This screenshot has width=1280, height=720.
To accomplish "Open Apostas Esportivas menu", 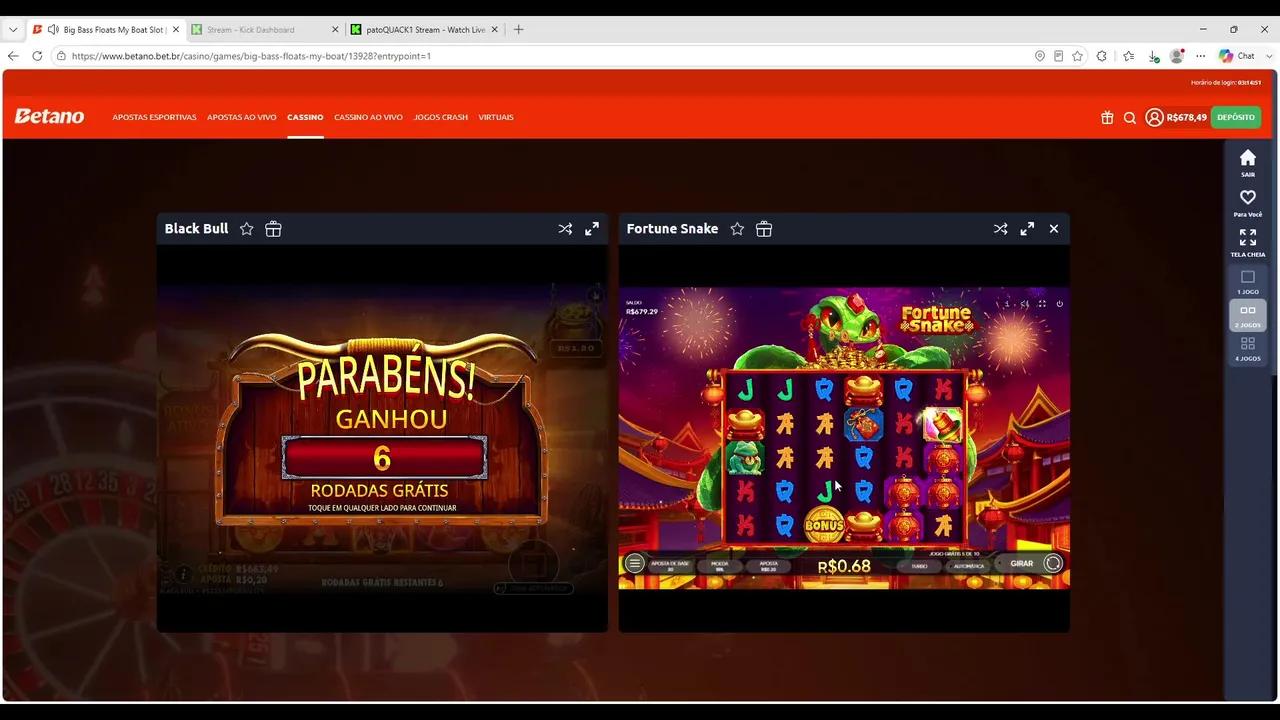I will click(x=154, y=117).
